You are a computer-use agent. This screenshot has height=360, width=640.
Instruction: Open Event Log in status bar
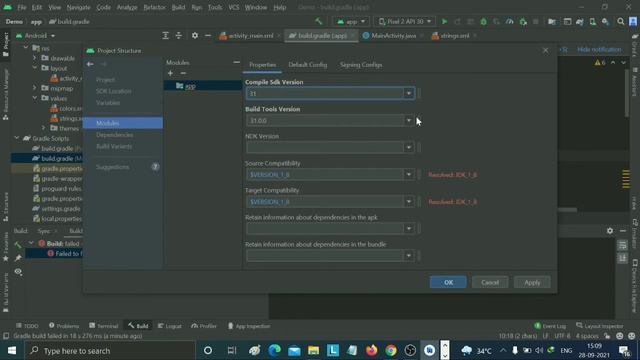(x=550, y=326)
